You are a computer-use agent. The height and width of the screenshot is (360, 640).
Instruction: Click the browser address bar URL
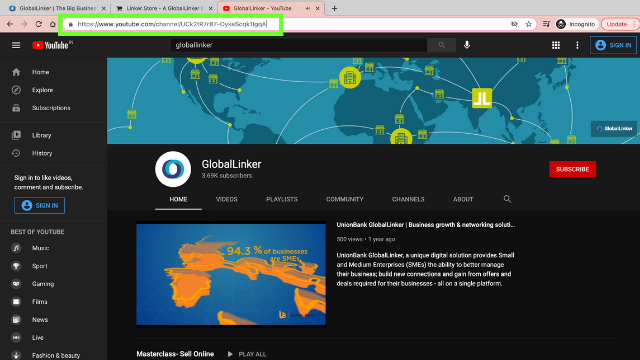point(172,24)
